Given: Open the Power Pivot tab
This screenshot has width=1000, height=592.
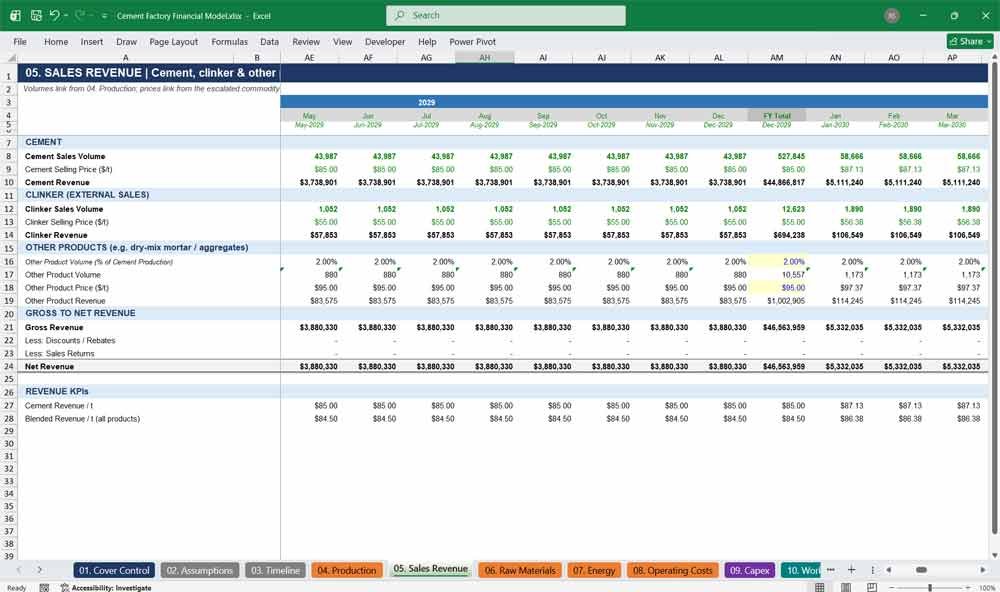Looking at the screenshot, I should coord(473,41).
